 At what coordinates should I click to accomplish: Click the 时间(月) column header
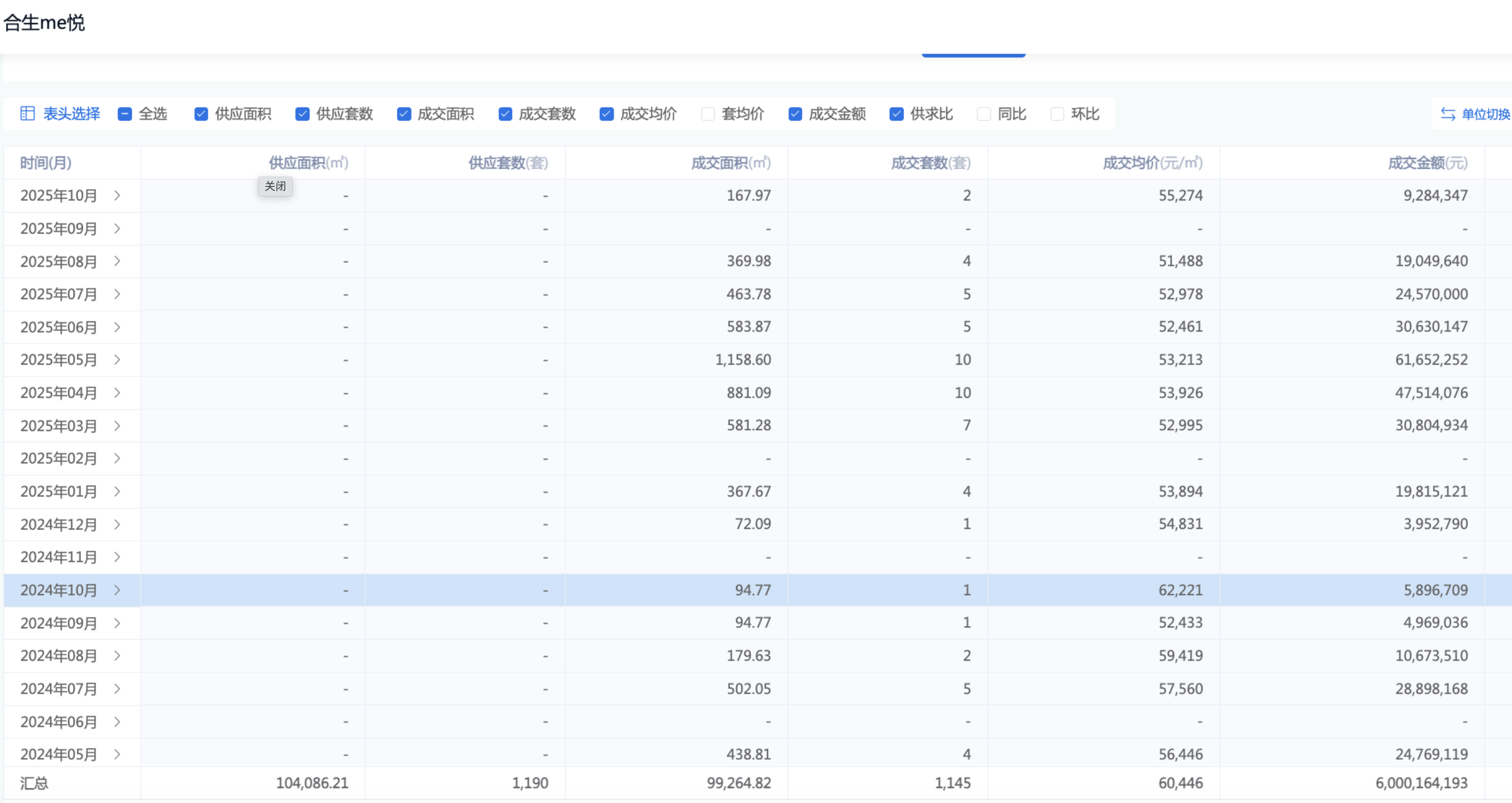[46, 162]
